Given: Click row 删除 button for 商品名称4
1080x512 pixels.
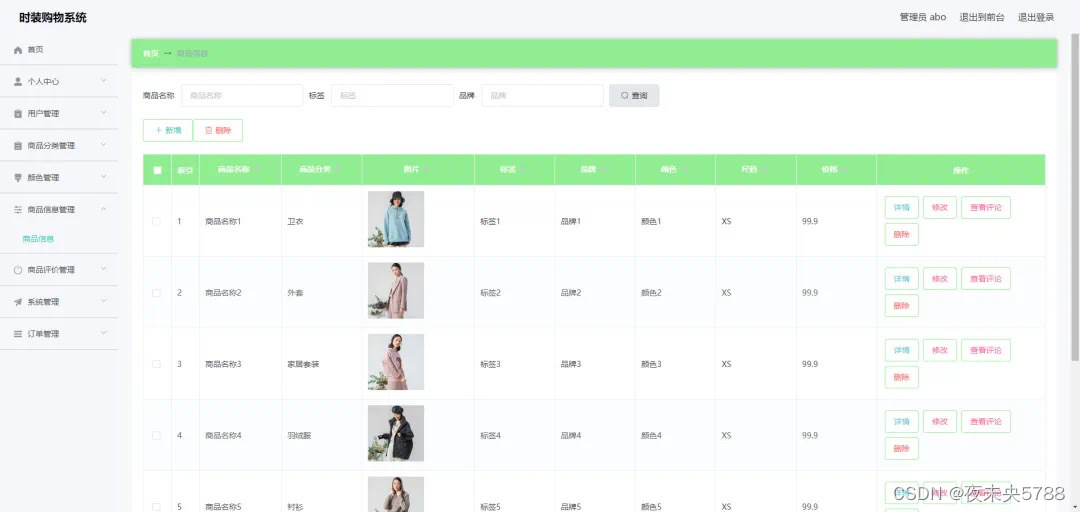Looking at the screenshot, I should [902, 449].
